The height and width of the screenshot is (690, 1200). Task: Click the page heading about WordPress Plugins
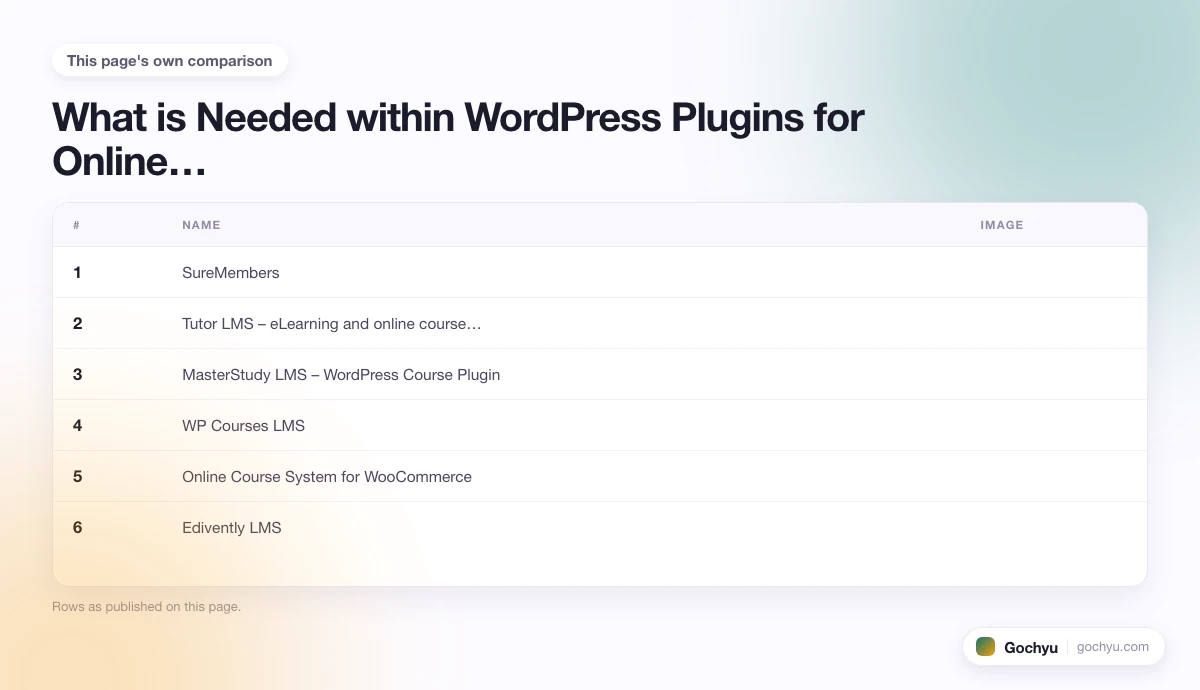tap(458, 139)
